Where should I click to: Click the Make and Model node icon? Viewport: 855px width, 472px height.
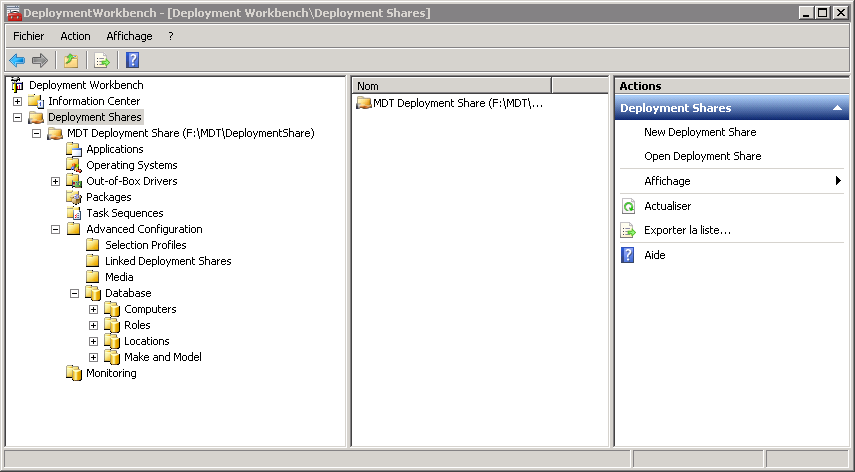(x=112, y=357)
